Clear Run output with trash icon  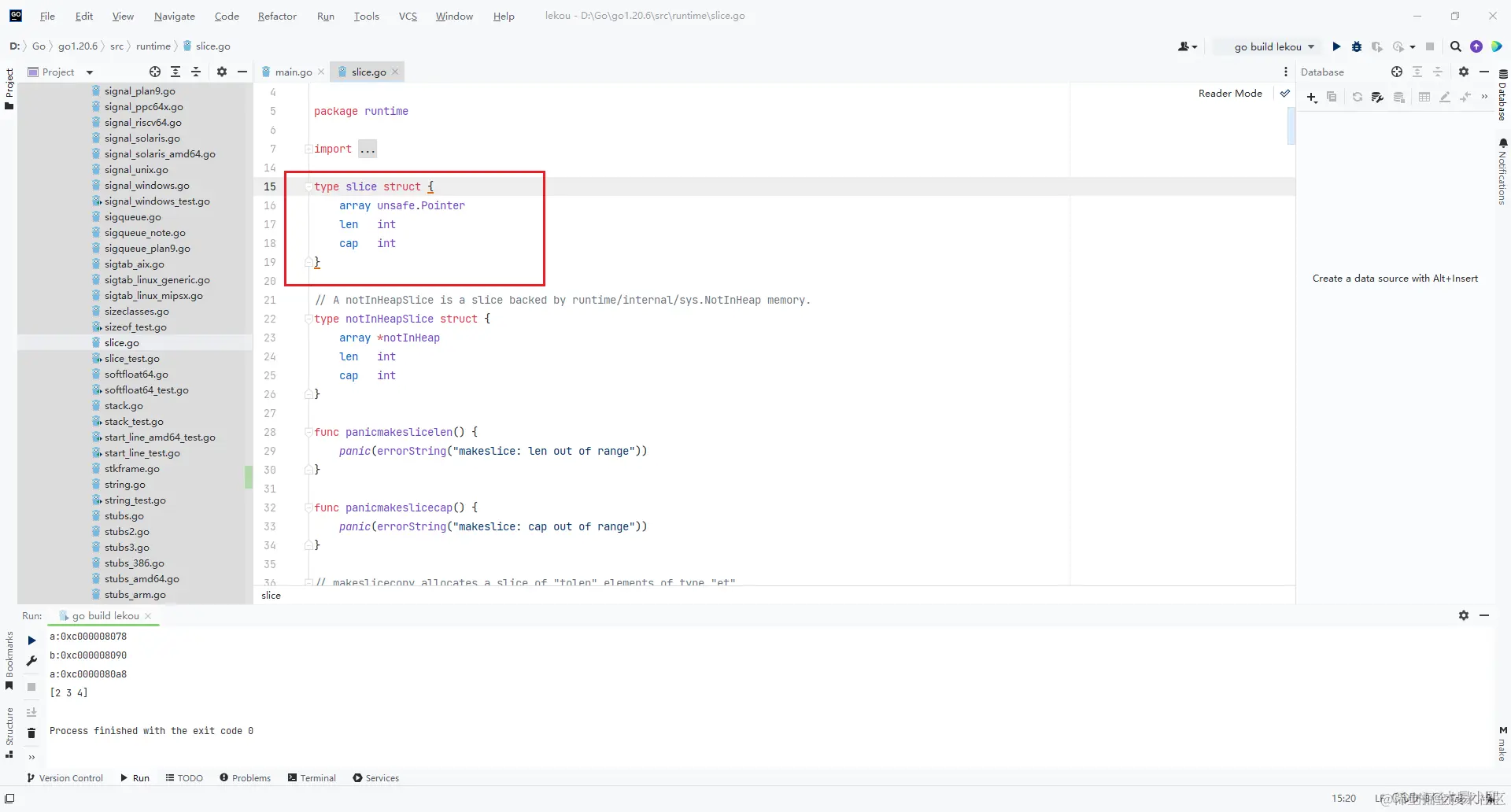[x=31, y=733]
